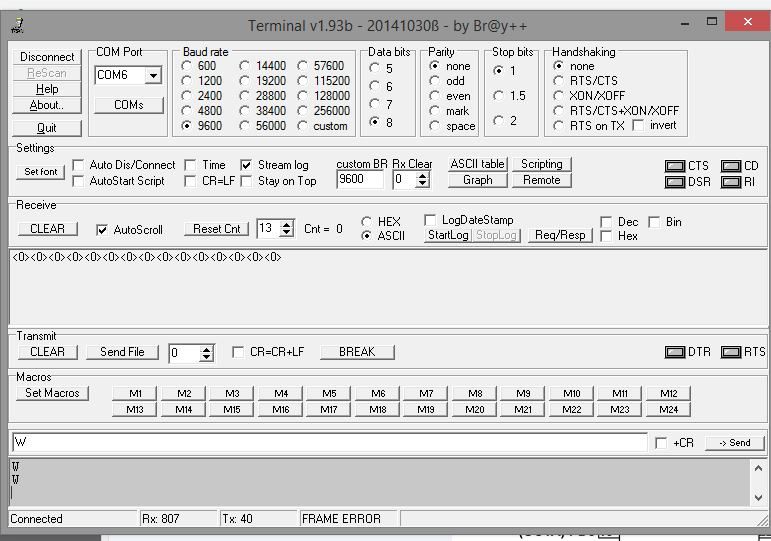Image resolution: width=771 pixels, height=541 pixels.
Task: Clear the Receive window
Action: pyautogui.click(x=47, y=229)
